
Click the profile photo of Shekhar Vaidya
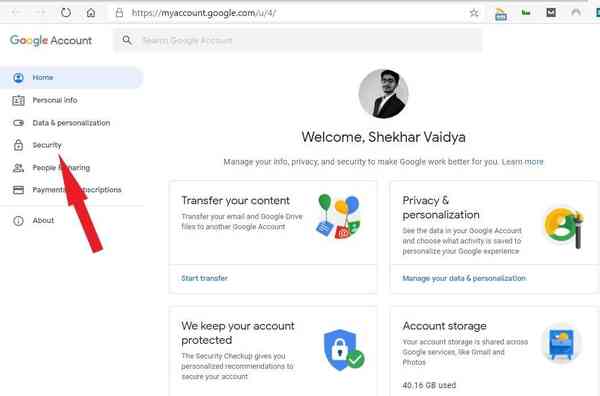tap(383, 94)
